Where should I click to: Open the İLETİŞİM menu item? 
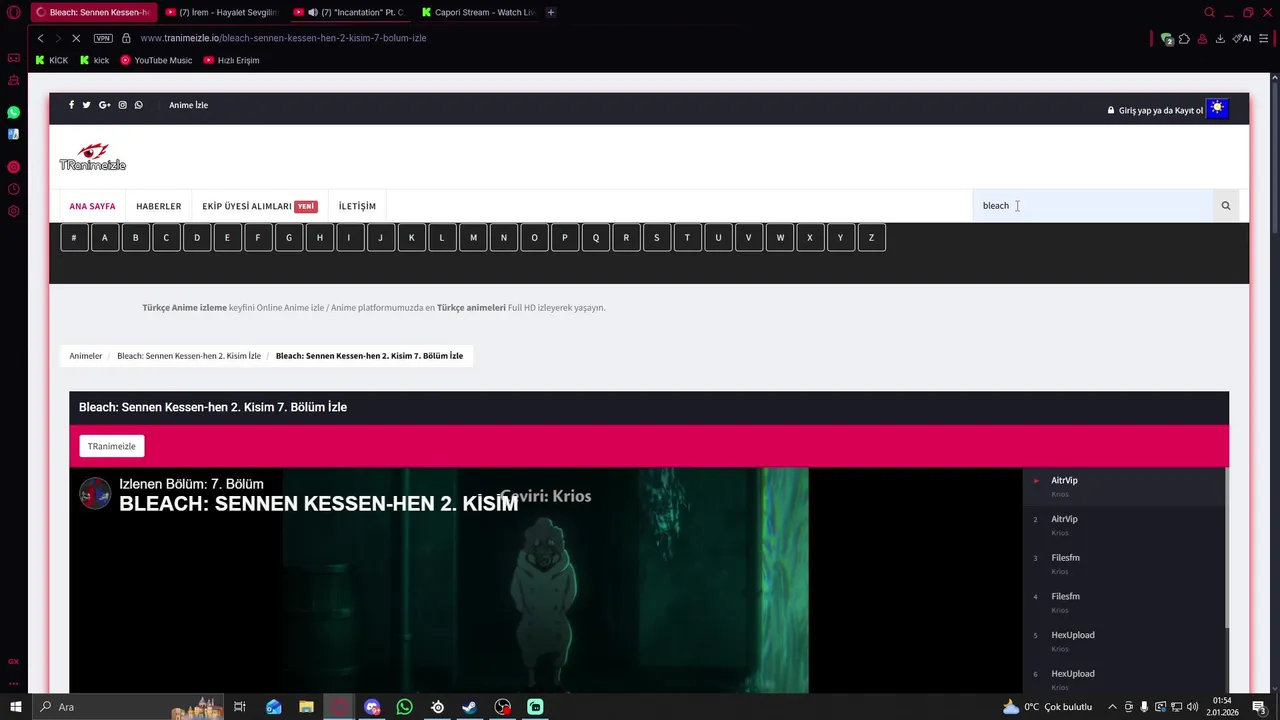pos(357,206)
